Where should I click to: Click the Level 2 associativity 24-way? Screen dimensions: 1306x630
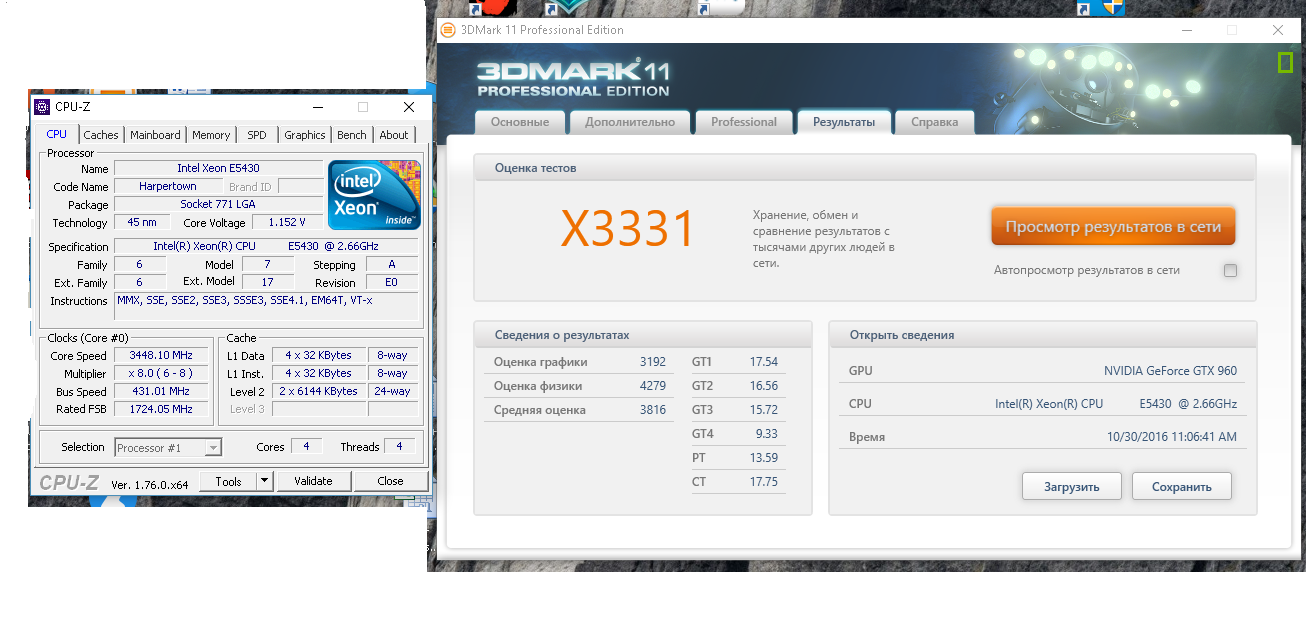click(x=393, y=391)
